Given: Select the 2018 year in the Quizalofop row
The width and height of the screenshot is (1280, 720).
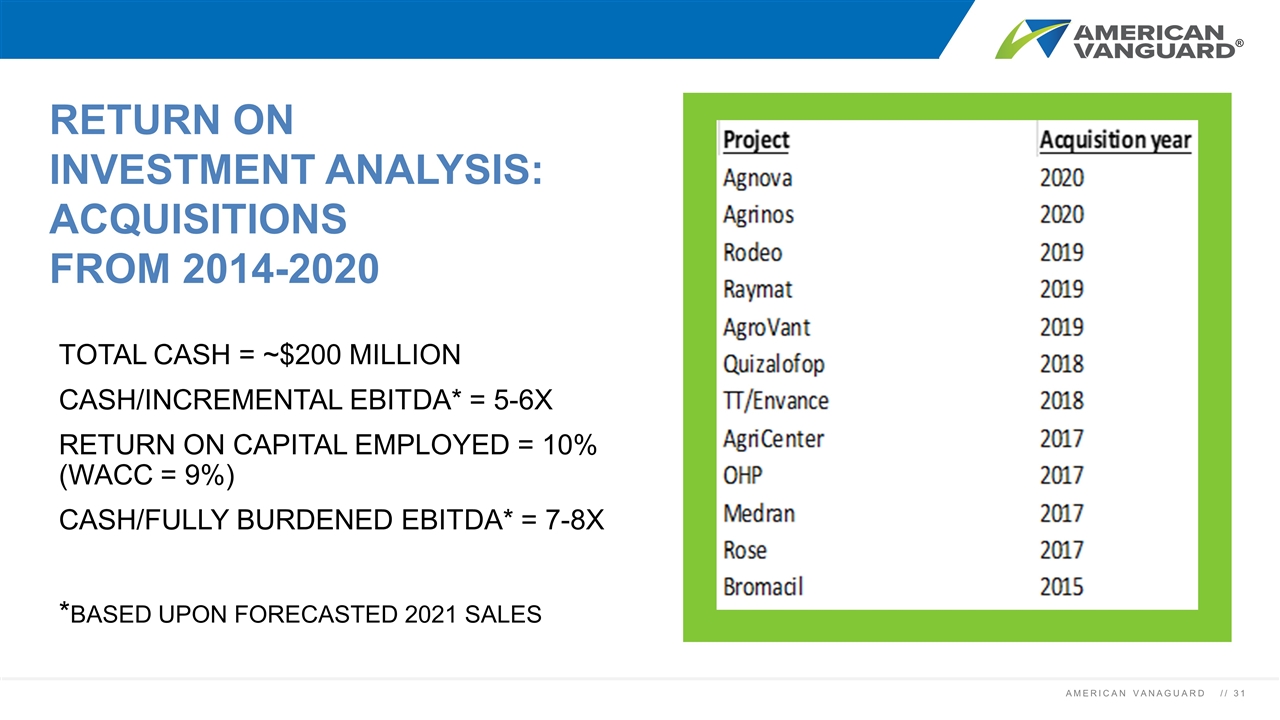Looking at the screenshot, I should [1061, 364].
